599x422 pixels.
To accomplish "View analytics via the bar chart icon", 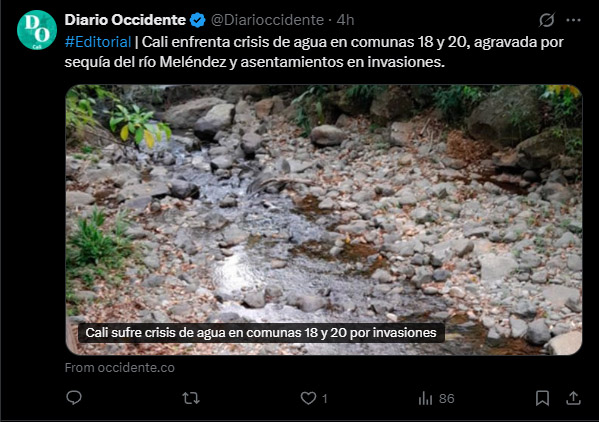I will [x=425, y=398].
